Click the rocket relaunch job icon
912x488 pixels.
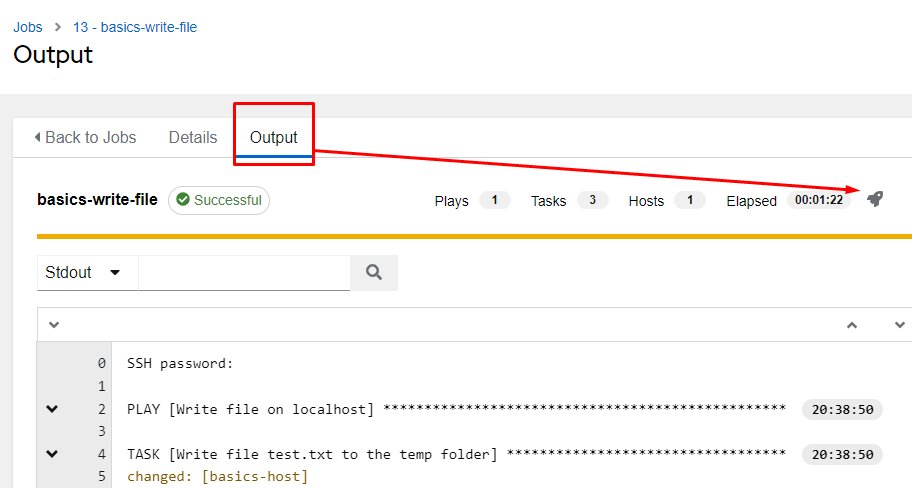[x=875, y=199]
